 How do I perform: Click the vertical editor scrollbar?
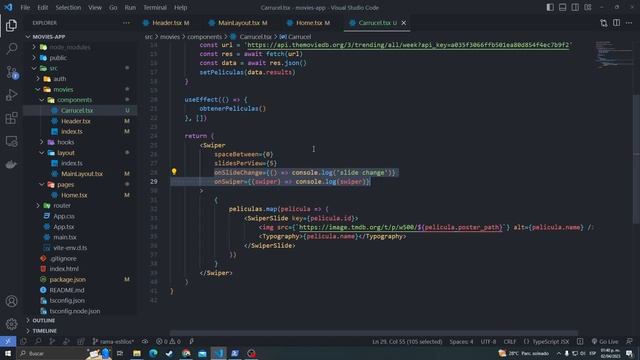[x=636, y=159]
